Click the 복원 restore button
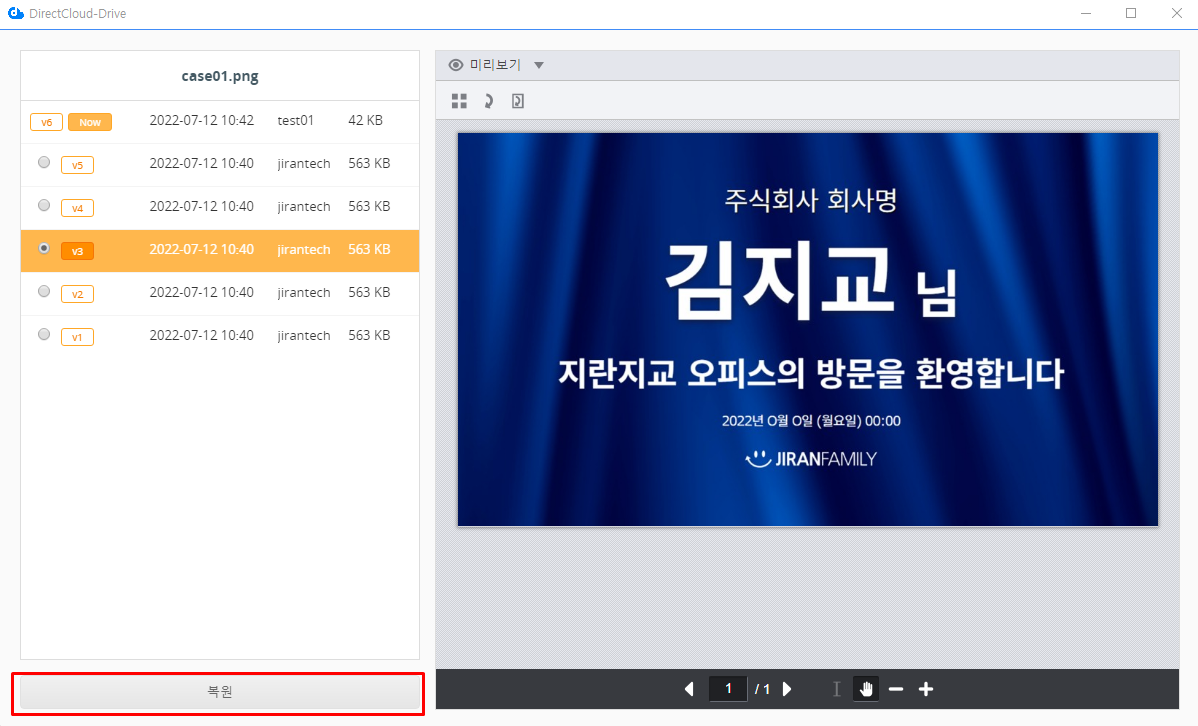This screenshot has width=1198, height=726. [219, 693]
